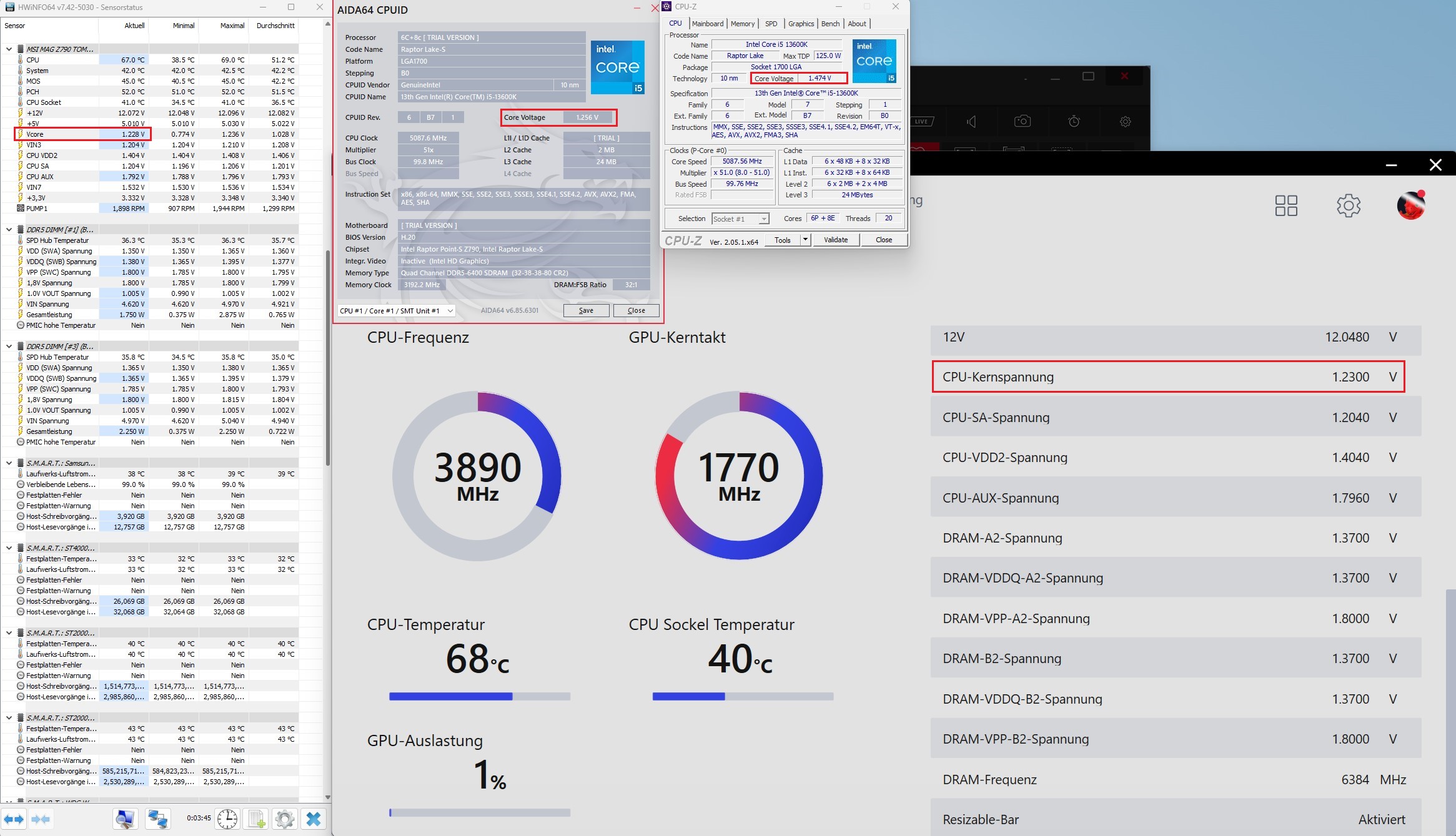Collapse the MSI MAG Z790 sensor group

(9, 49)
